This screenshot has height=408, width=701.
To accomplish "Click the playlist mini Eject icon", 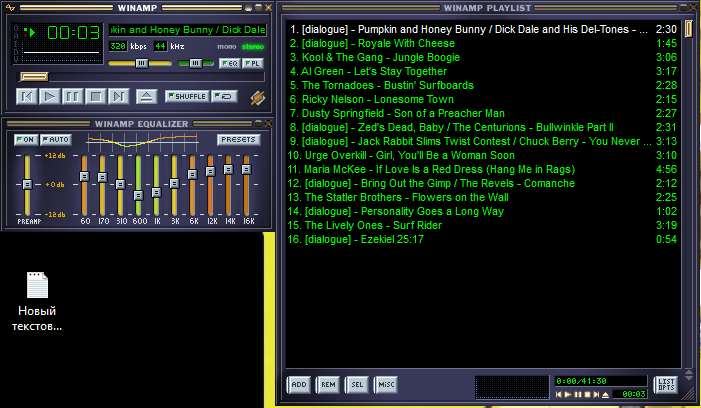I will 605,395.
